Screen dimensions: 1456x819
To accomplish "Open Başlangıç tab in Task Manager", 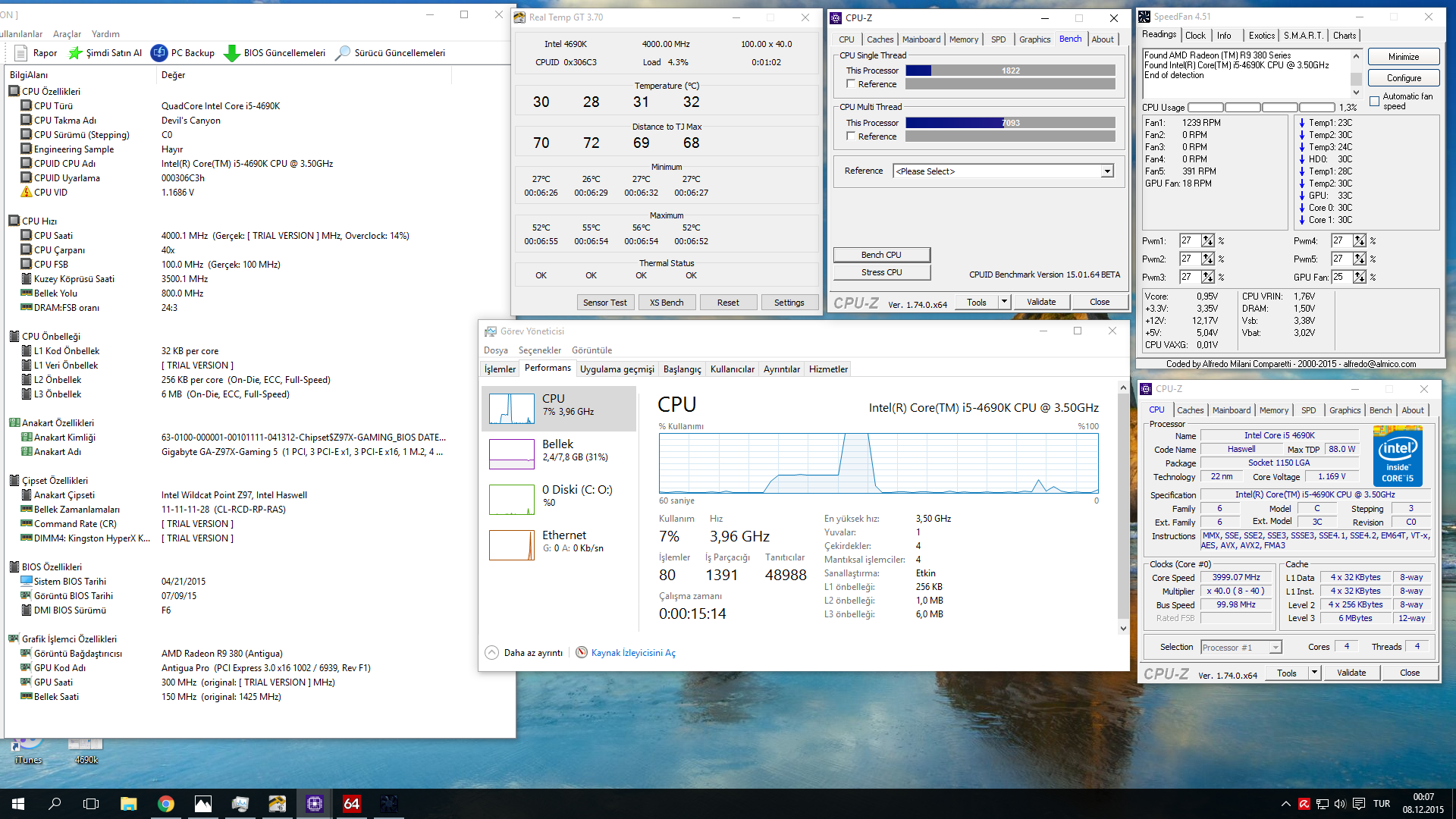I will (x=682, y=369).
